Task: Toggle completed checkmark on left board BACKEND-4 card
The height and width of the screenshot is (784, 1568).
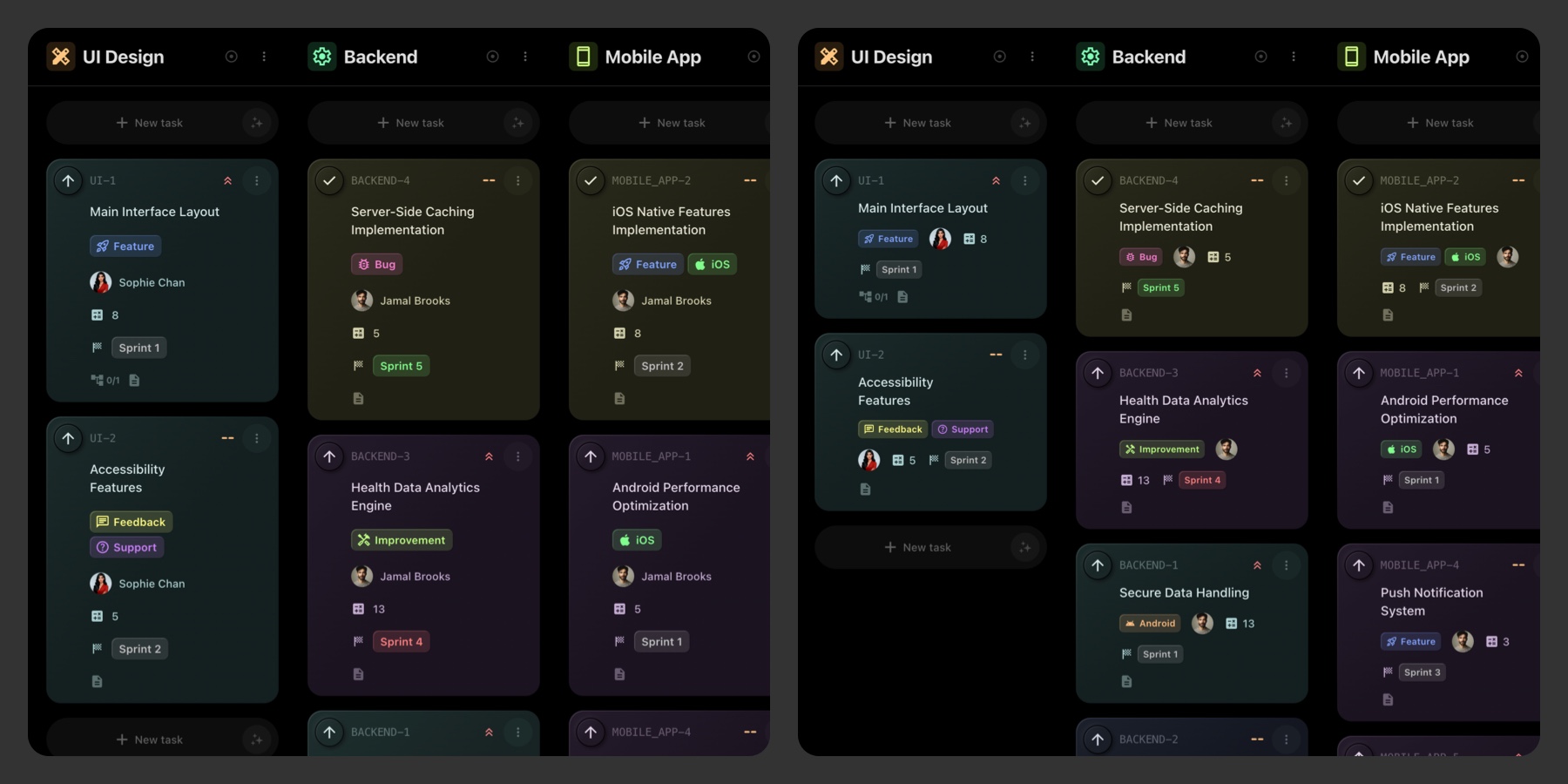Action: click(329, 180)
